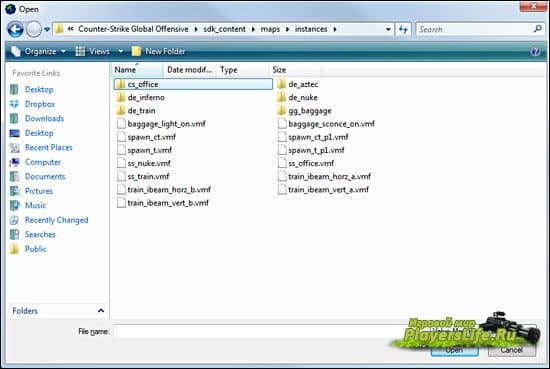The image size is (550, 369).
Task: Create a New Folder
Action: 158,52
